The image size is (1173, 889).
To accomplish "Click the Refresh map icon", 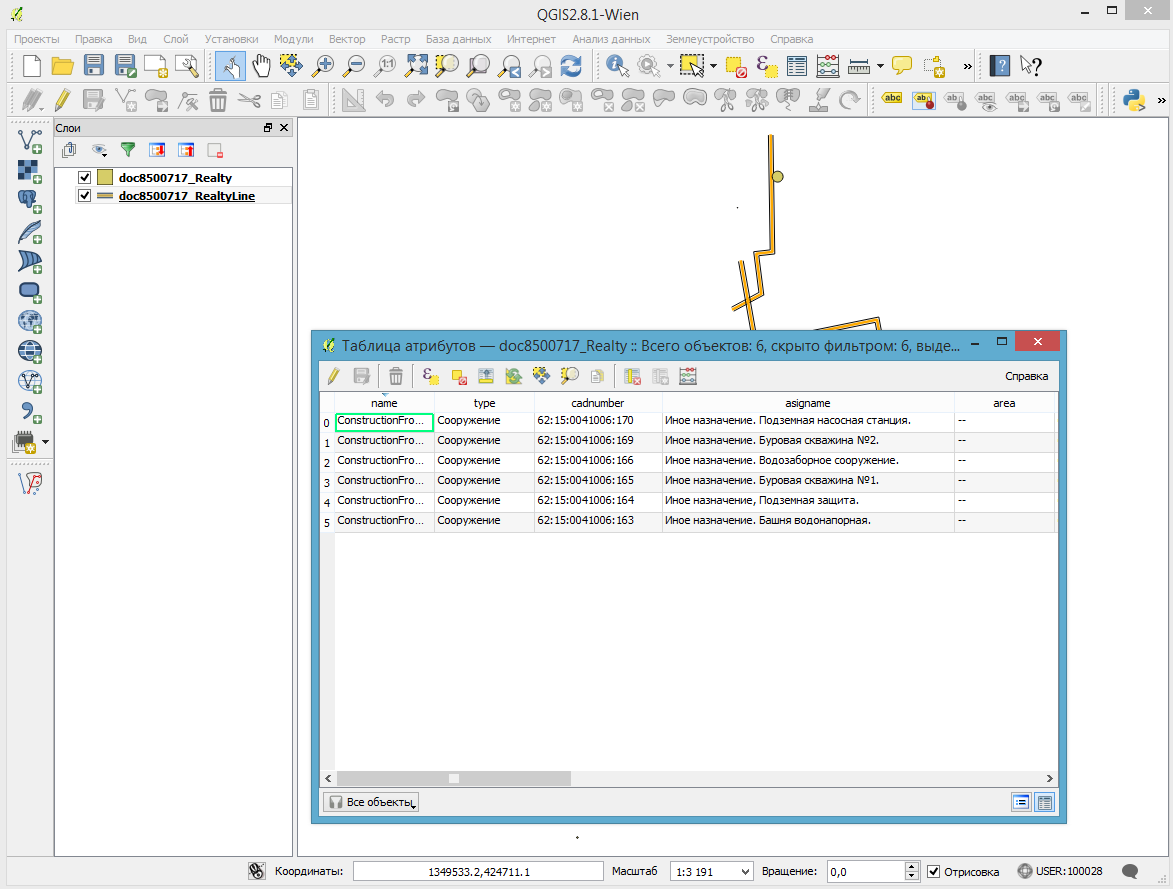I will 571,67.
